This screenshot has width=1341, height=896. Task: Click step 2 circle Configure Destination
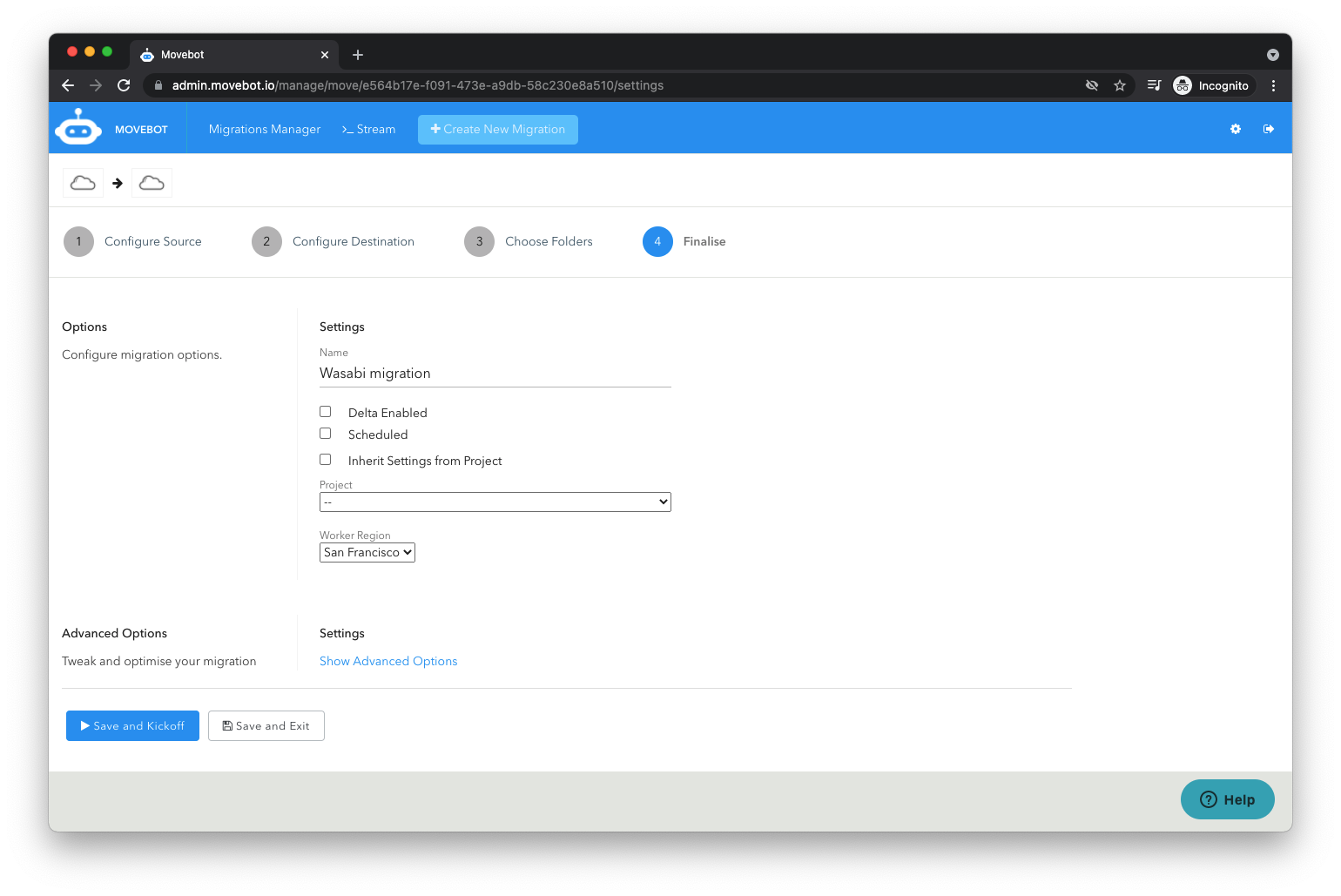click(266, 241)
